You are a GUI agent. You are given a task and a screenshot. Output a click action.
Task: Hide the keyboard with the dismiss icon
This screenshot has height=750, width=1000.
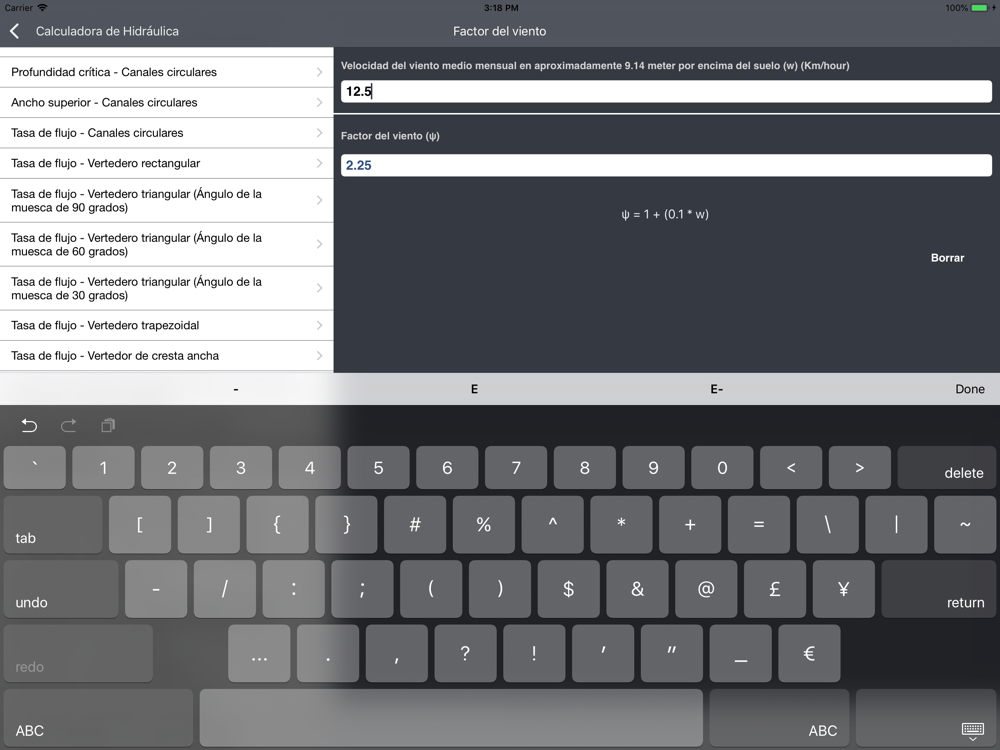(x=972, y=731)
